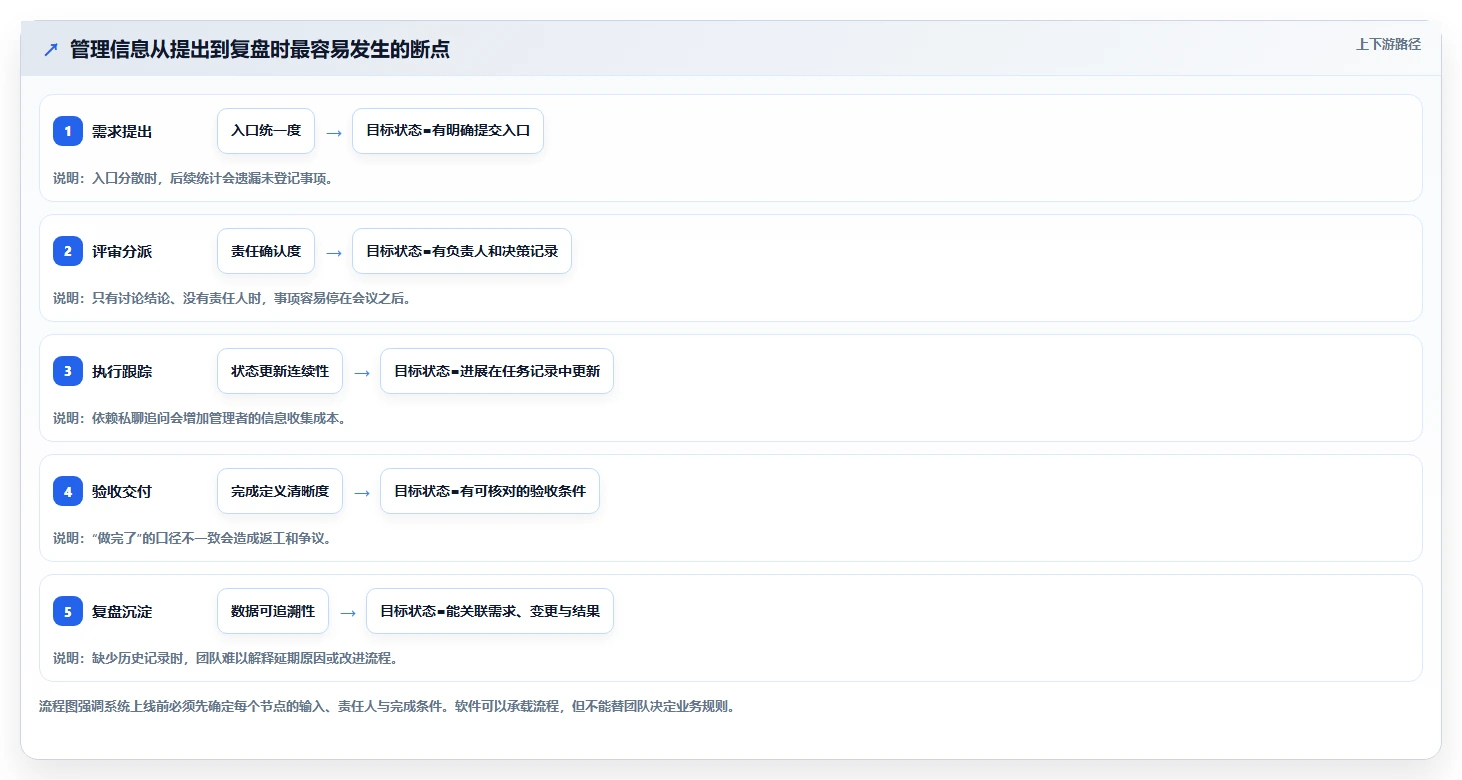The width and height of the screenshot is (1462, 780).
Task: Select the step 5 number badge
Action: pyautogui.click(x=68, y=611)
